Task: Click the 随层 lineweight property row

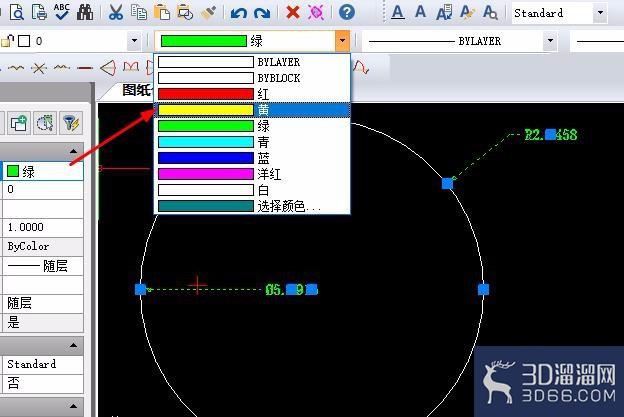Action: (x=43, y=303)
